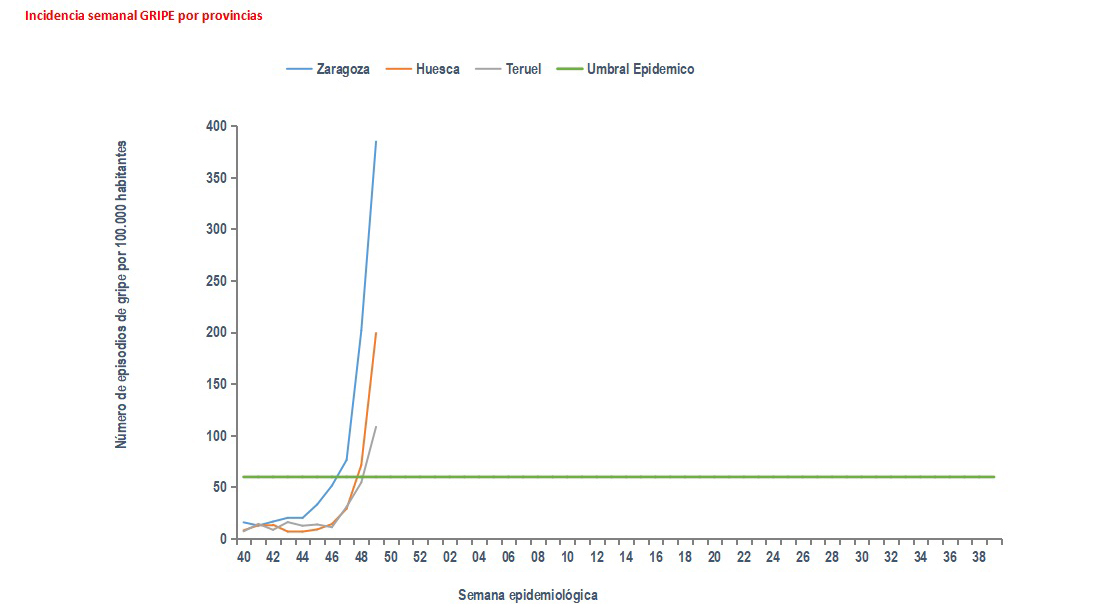Select week 40 at the x-axis start
The height and width of the screenshot is (615, 1095).
pos(243,557)
